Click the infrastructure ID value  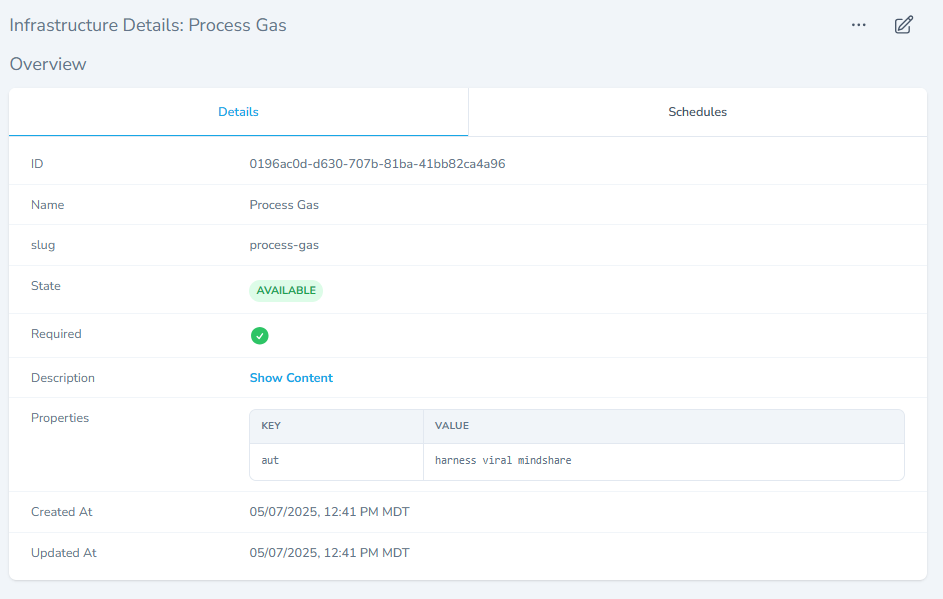click(377, 164)
